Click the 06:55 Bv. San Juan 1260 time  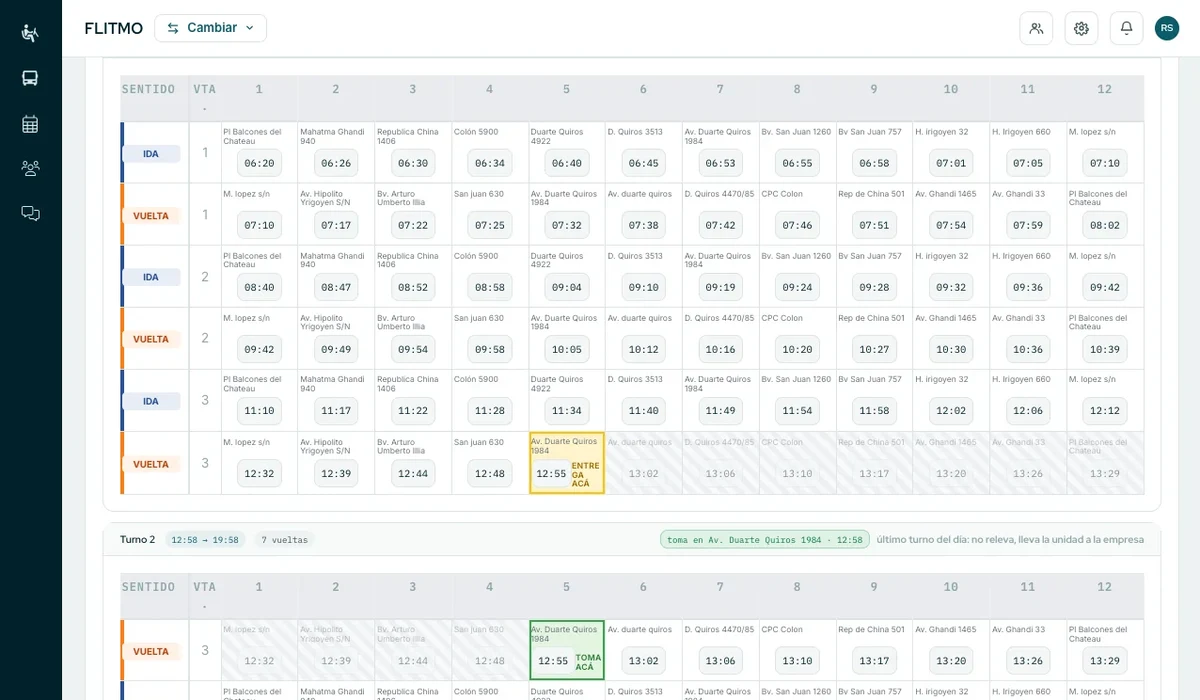[x=797, y=163]
